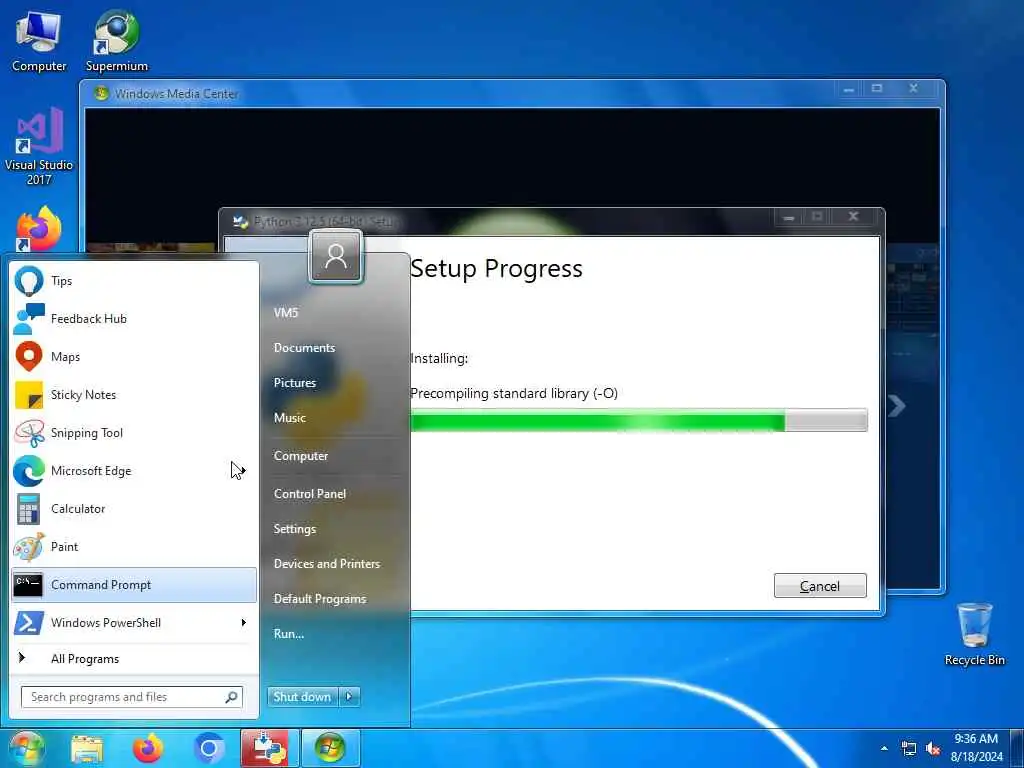Open the Shut down options arrow
1024x768 pixels.
point(349,697)
